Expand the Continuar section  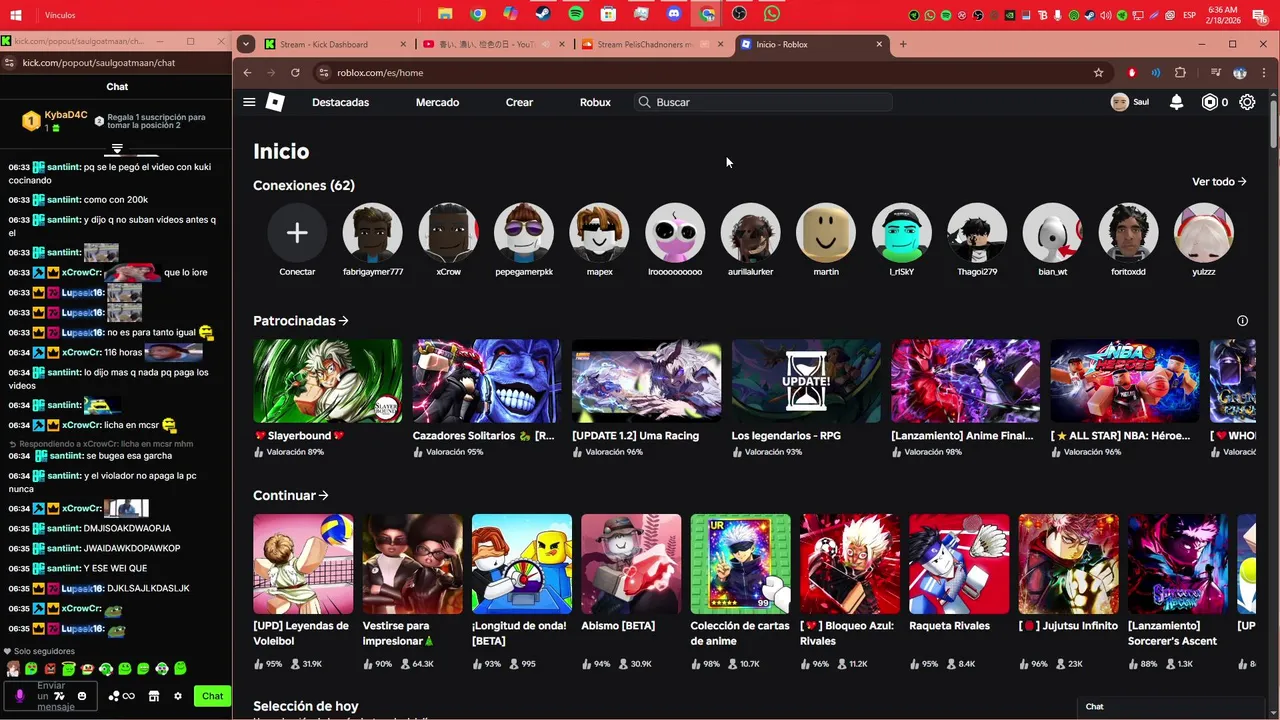click(291, 496)
